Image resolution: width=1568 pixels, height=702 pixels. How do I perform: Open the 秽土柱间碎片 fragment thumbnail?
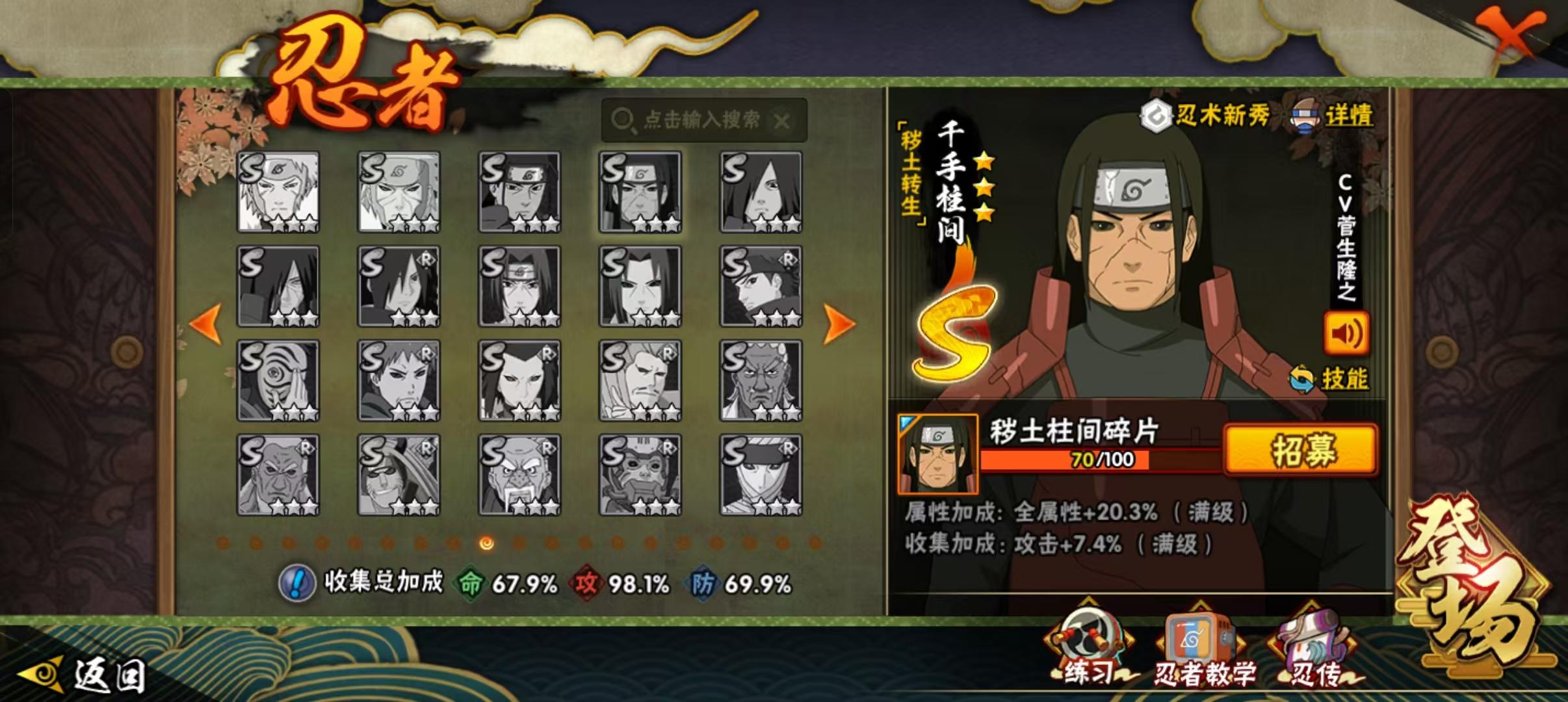[x=937, y=454]
